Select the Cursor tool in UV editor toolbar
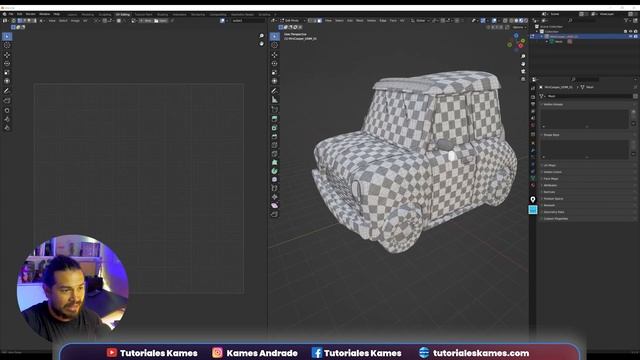 point(7,45)
